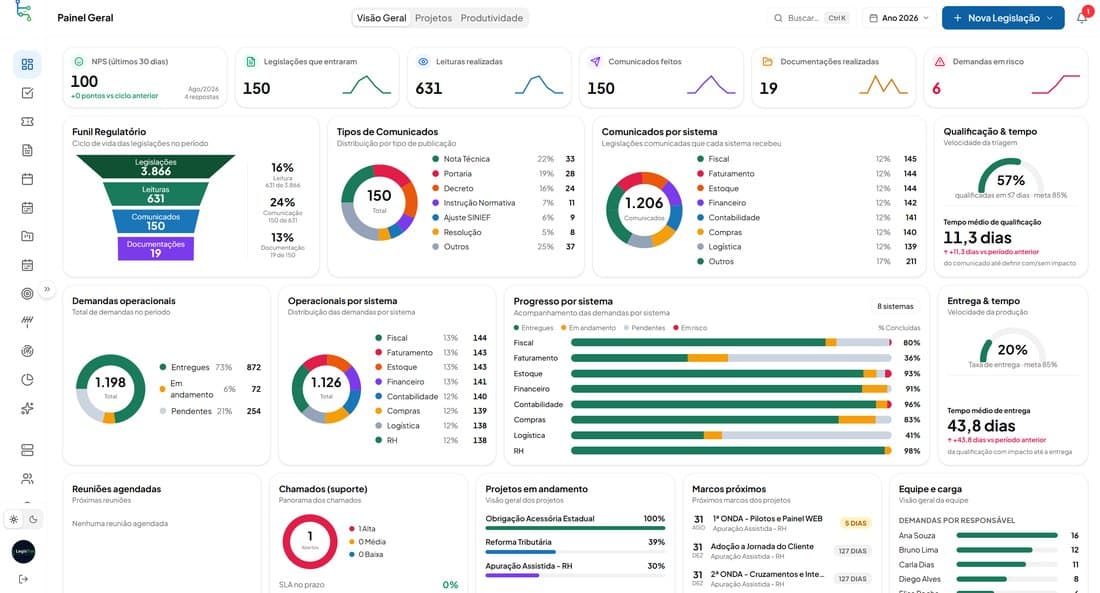Image resolution: width=1100 pixels, height=593 pixels.
Task: Click the 1 Alta legend in Chamados
Action: [x=362, y=528]
